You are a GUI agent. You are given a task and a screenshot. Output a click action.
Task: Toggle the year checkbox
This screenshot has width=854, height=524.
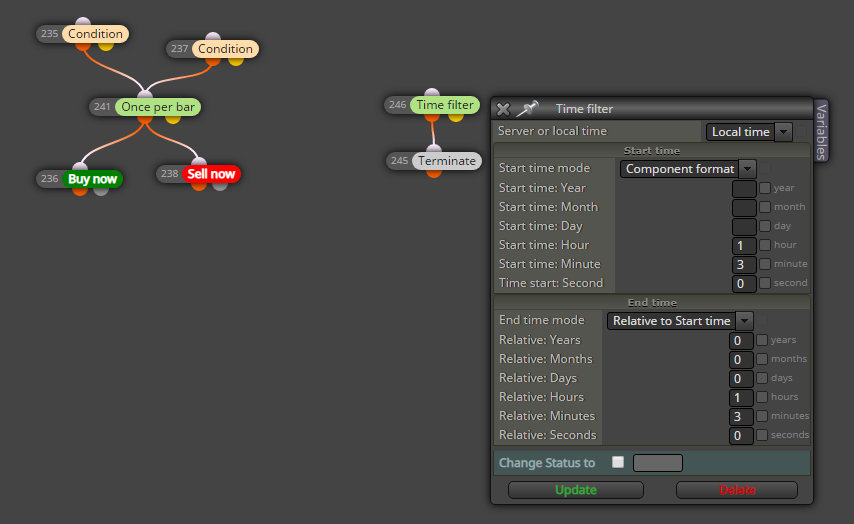(765, 188)
